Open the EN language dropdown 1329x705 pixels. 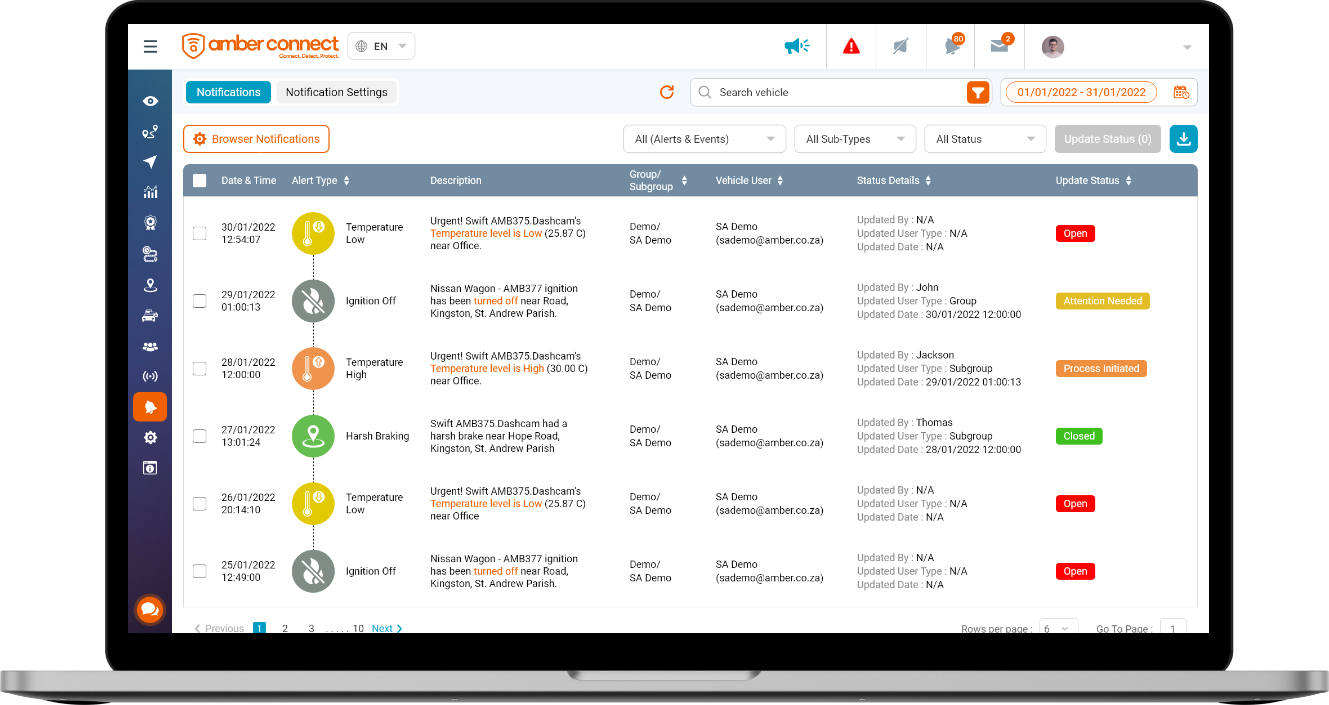[381, 46]
